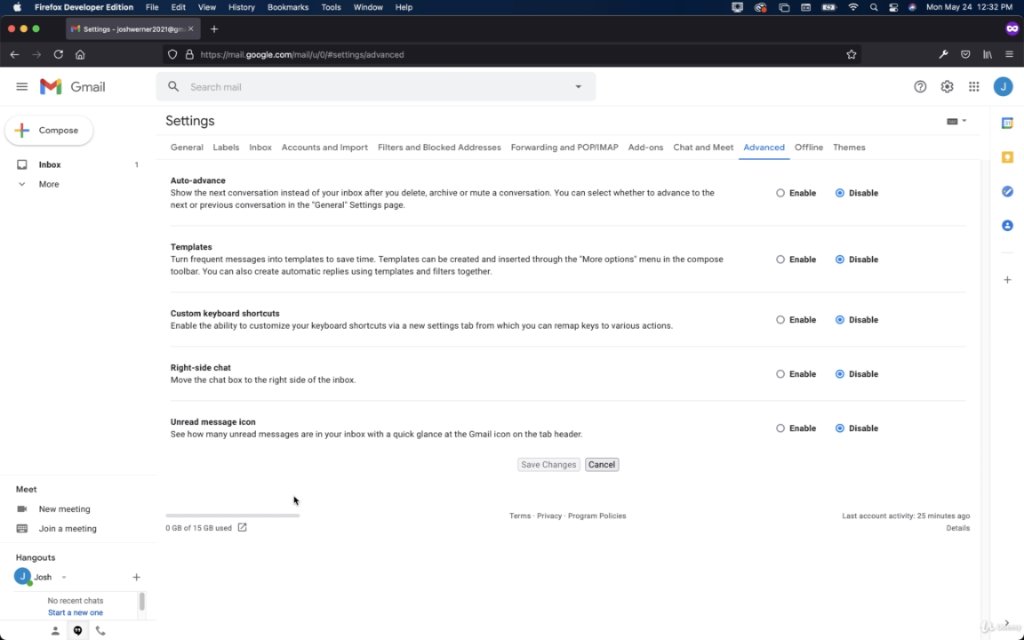Open the developer wrench icon in toolbar
Image resolution: width=1024 pixels, height=640 pixels.
click(943, 55)
